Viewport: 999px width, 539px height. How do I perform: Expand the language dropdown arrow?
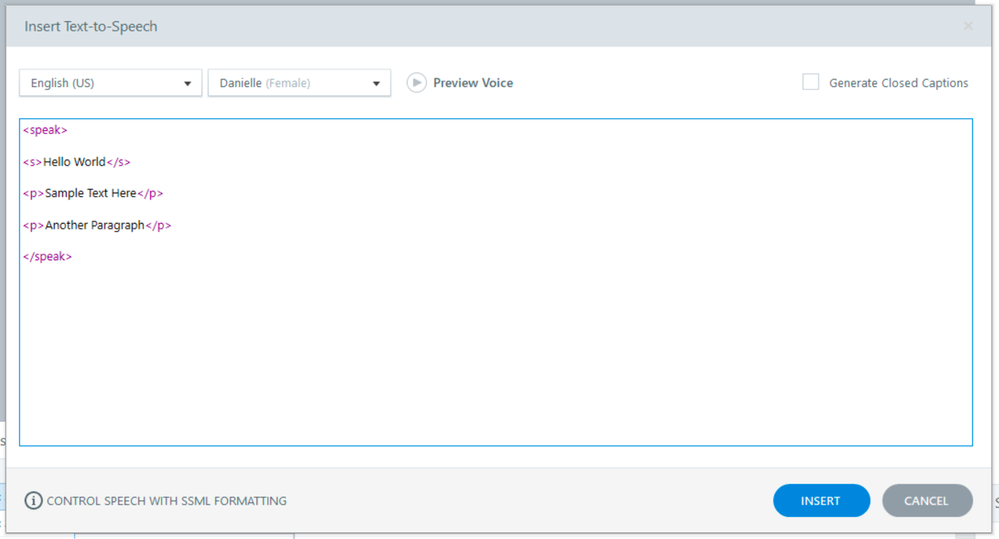point(187,84)
